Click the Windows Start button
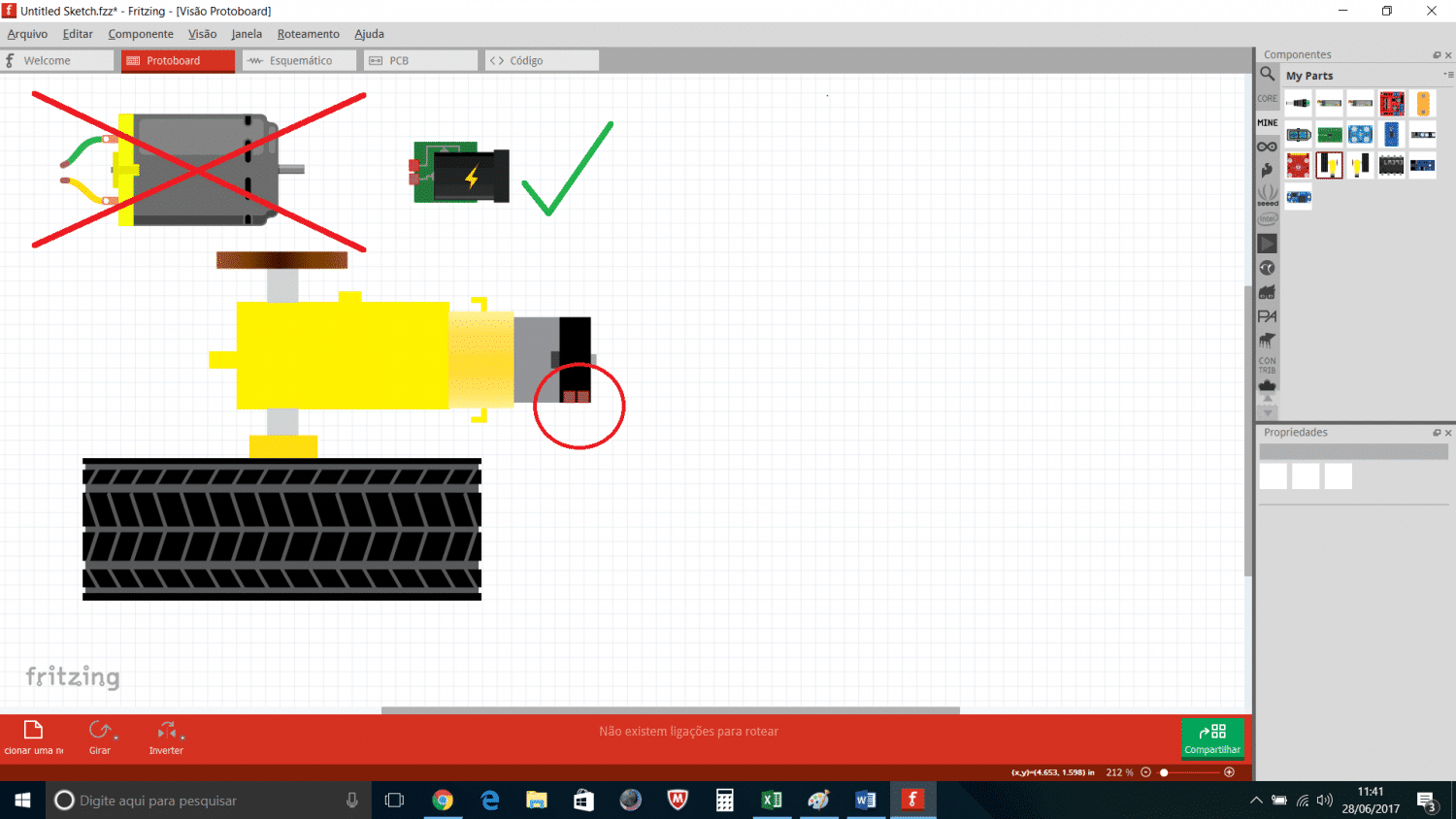This screenshot has width=1456, height=819. click(21, 800)
